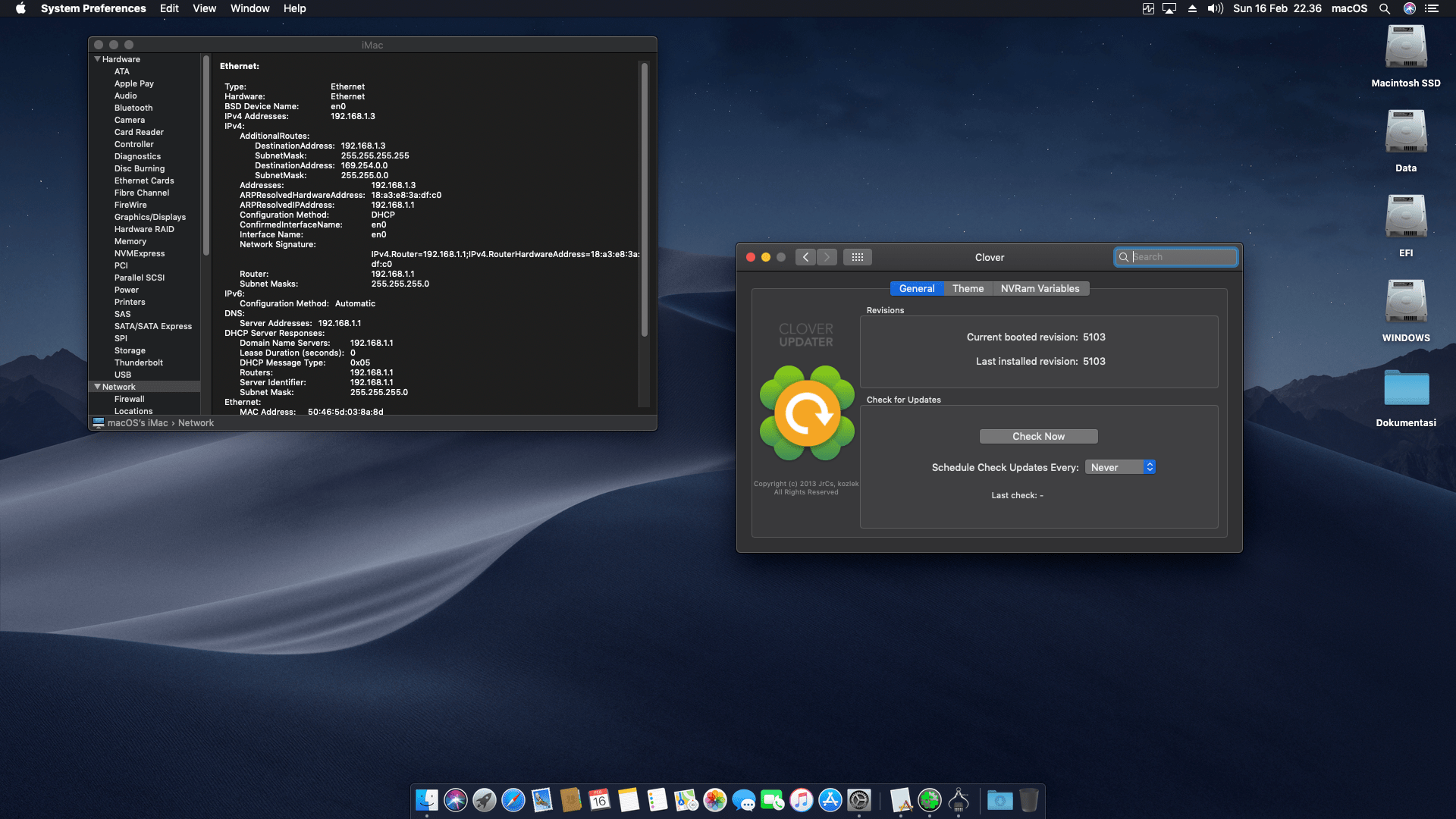The image size is (1456, 819).
Task: Open iTunes music icon in dock
Action: pos(802,800)
